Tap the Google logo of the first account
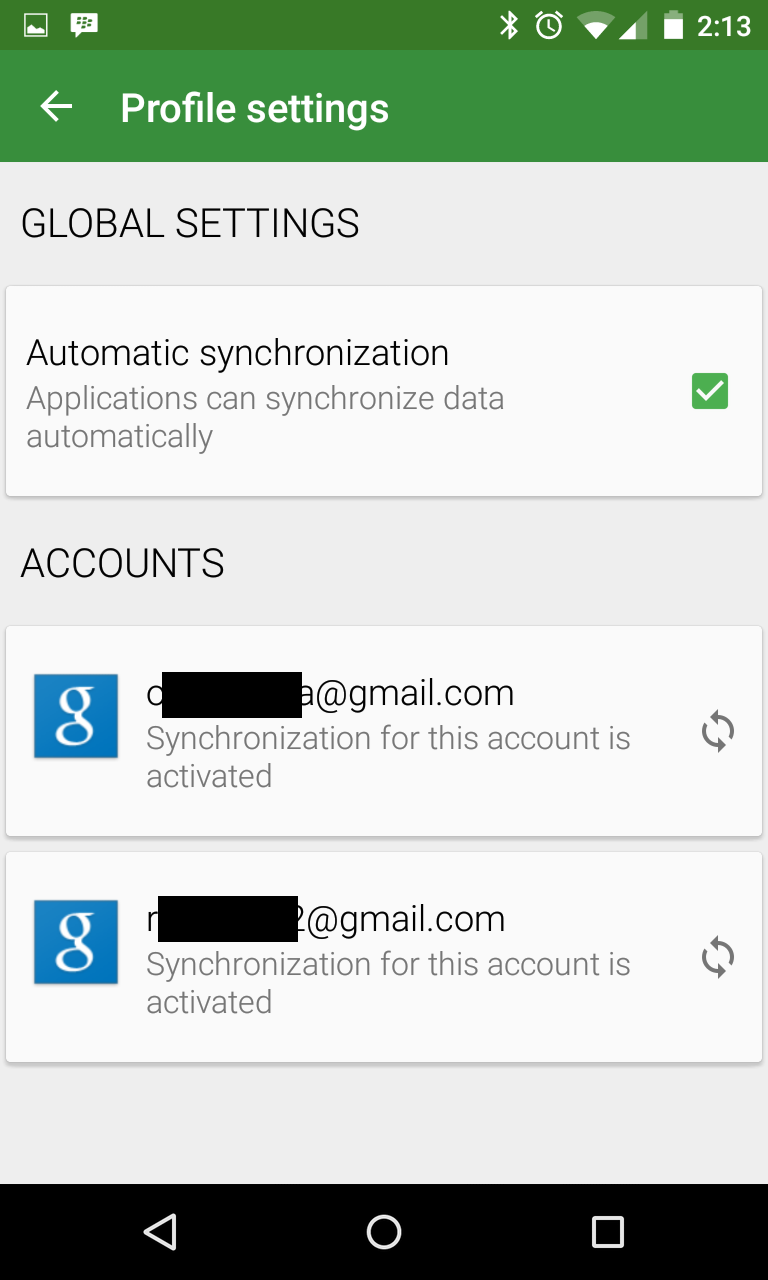The height and width of the screenshot is (1280, 768). (x=76, y=716)
